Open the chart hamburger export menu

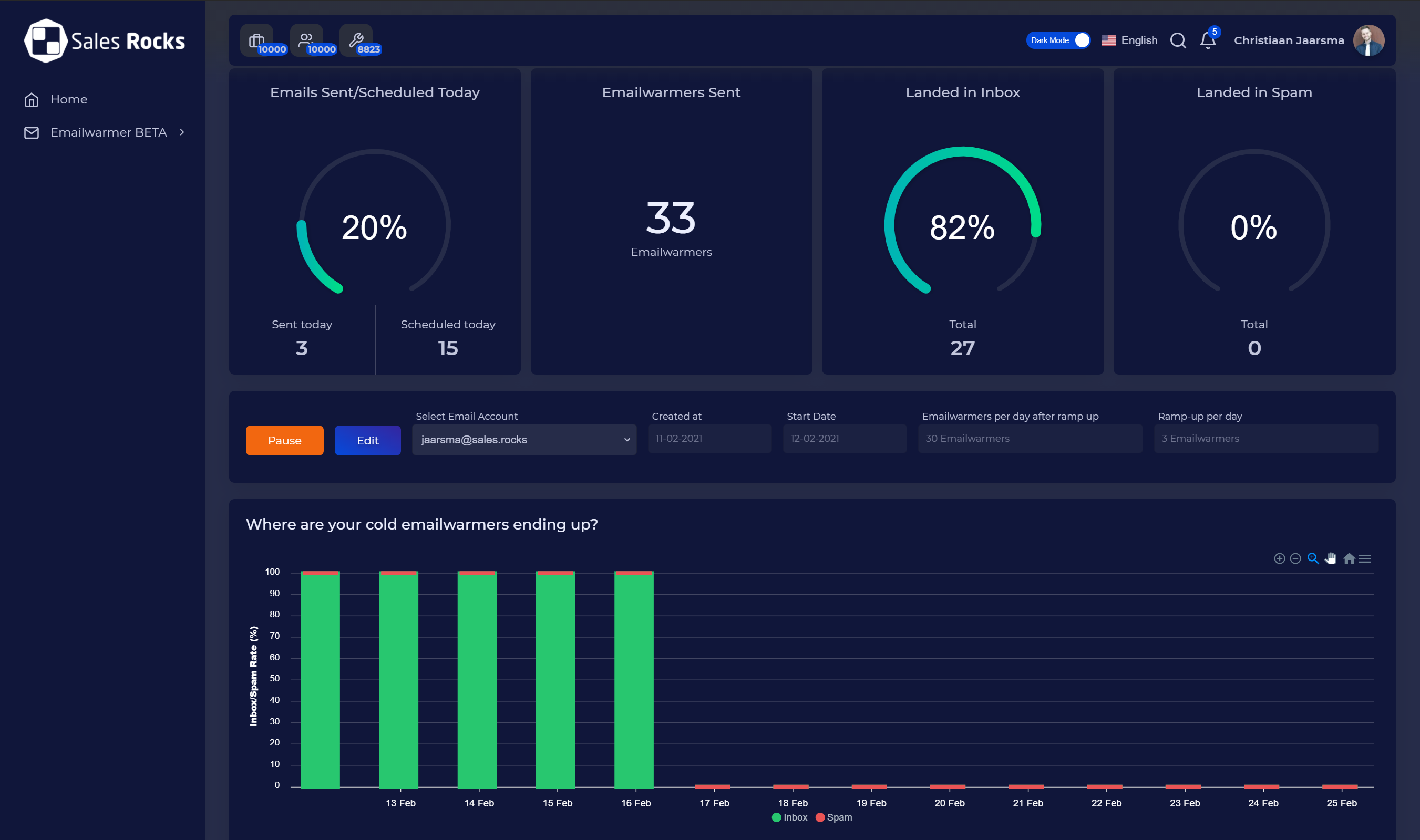(1365, 558)
